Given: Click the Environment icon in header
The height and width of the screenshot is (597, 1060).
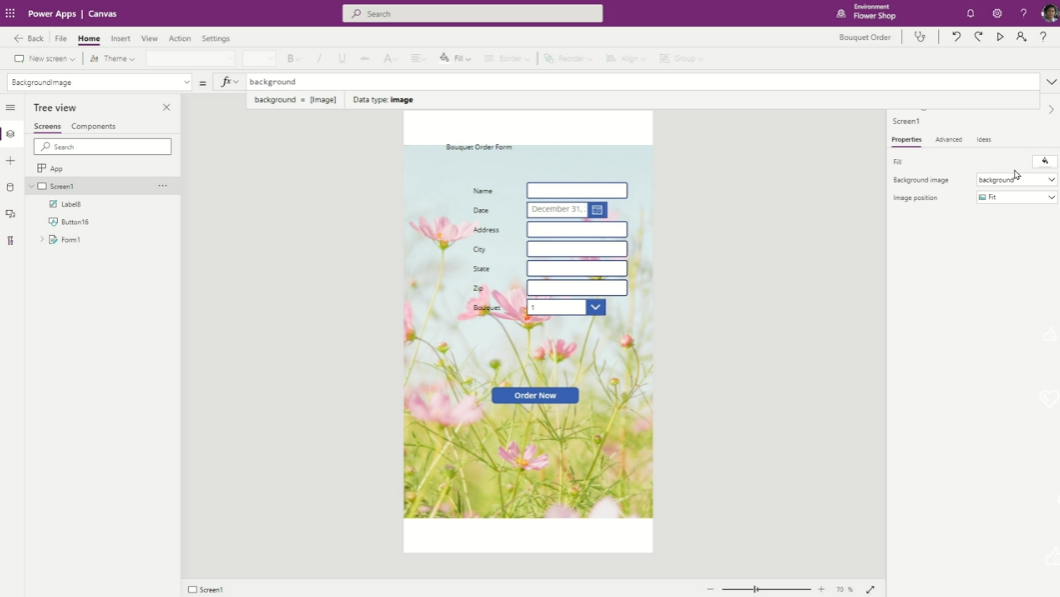Looking at the screenshot, I should click(841, 14).
